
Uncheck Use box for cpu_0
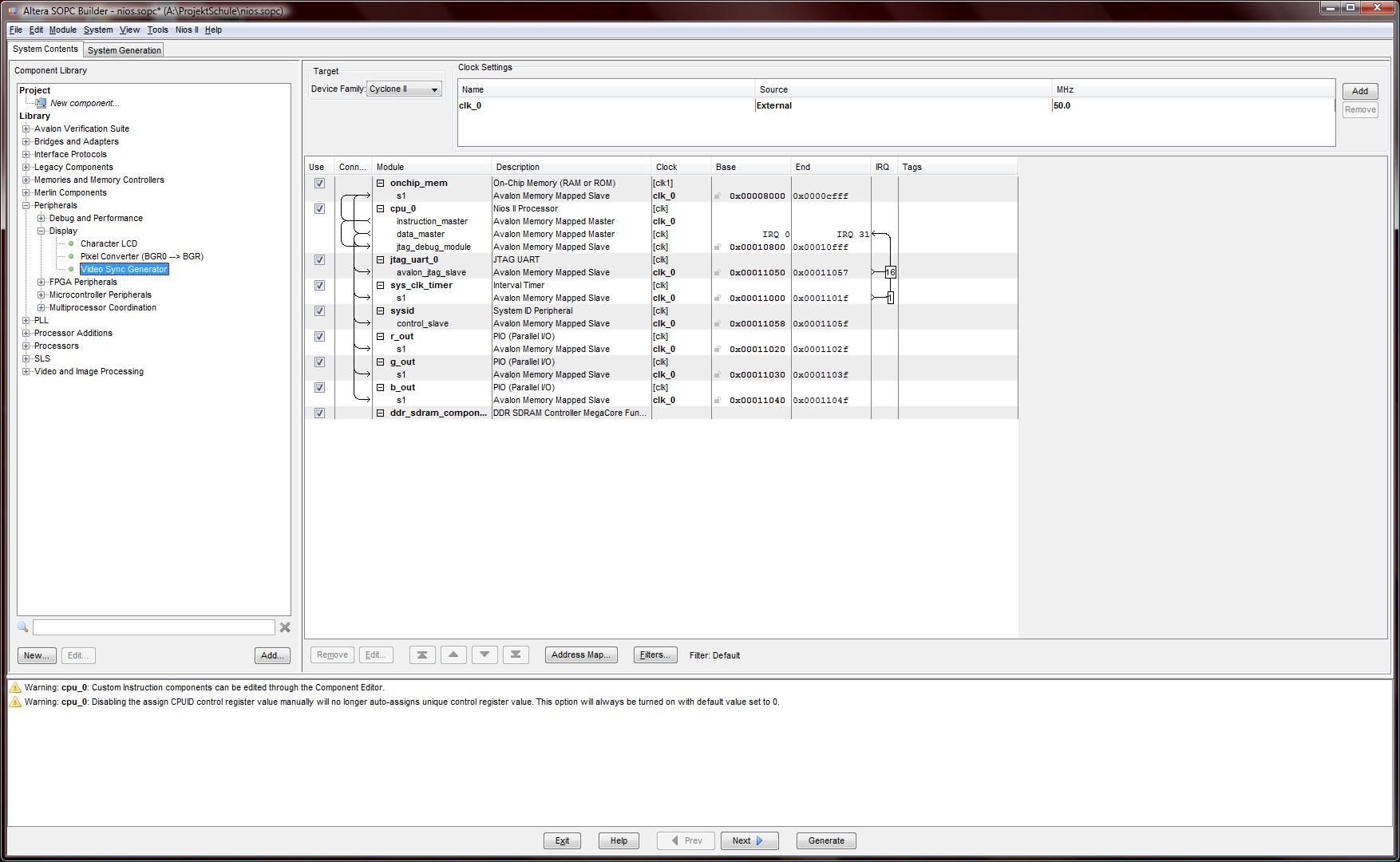coord(319,208)
